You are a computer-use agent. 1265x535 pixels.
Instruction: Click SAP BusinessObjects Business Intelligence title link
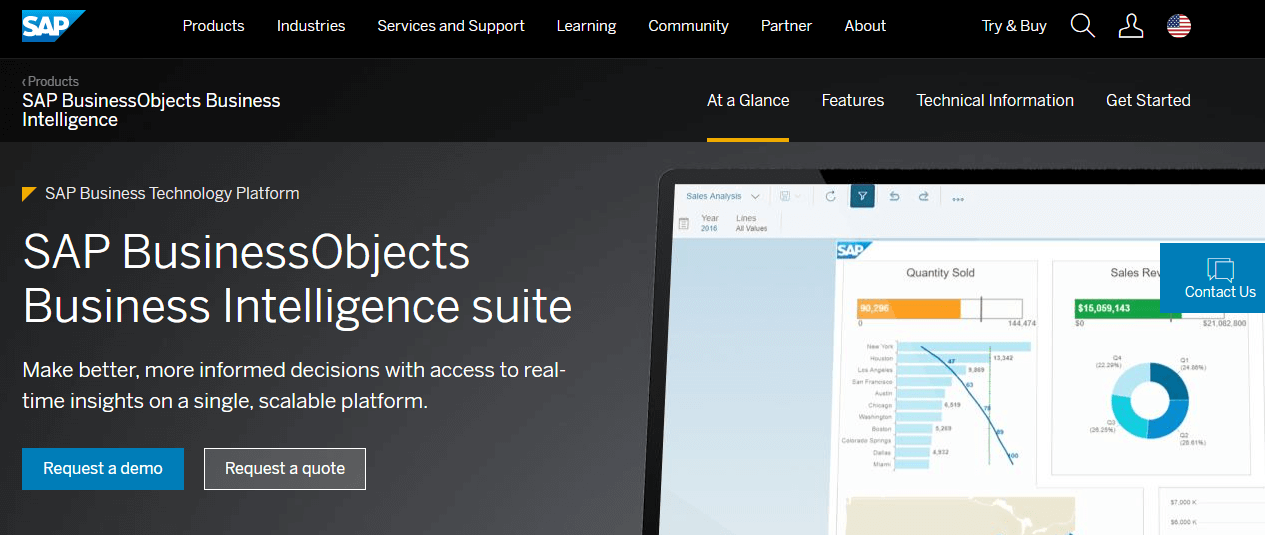click(x=151, y=110)
